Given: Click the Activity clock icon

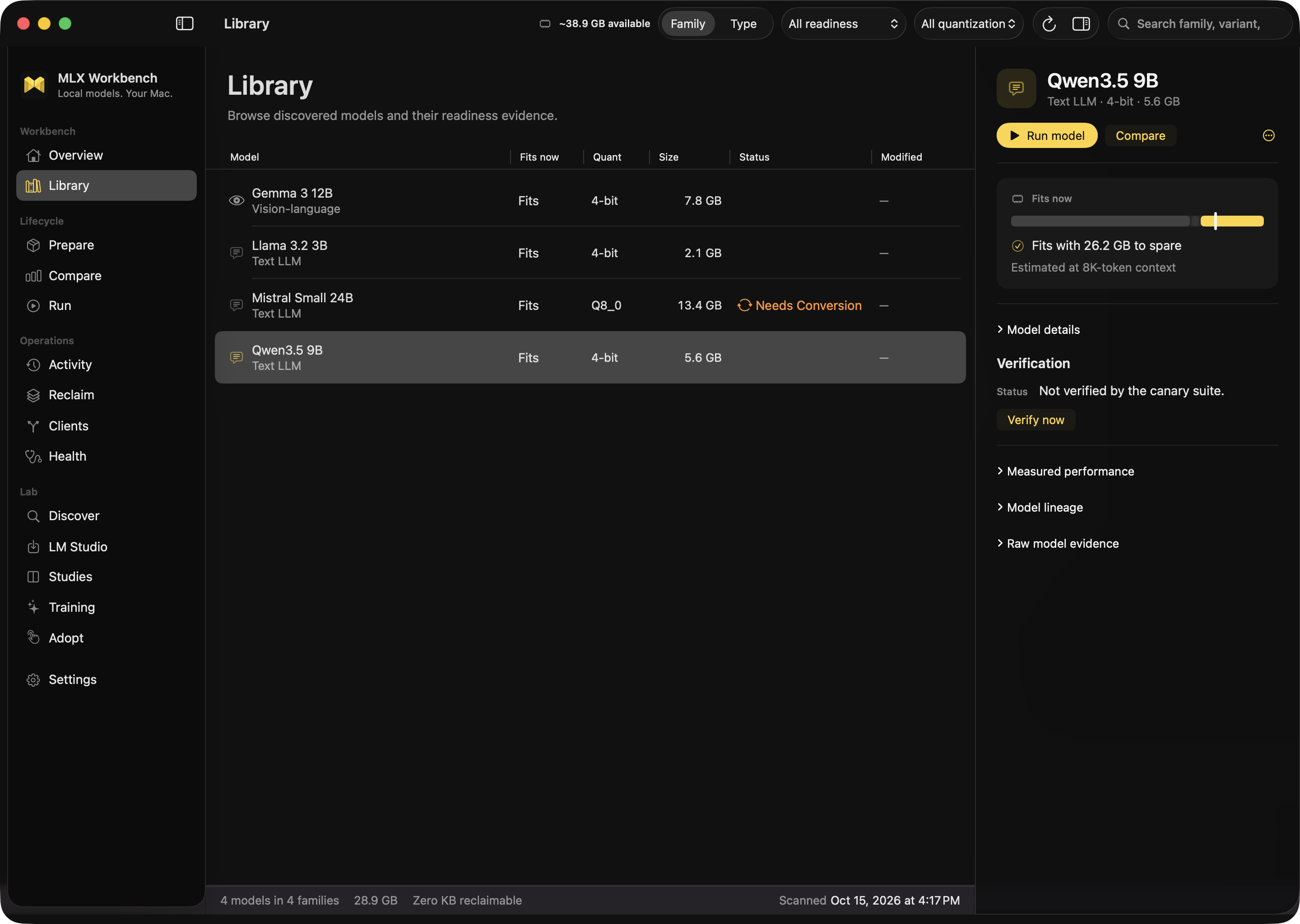Looking at the screenshot, I should 33,365.
